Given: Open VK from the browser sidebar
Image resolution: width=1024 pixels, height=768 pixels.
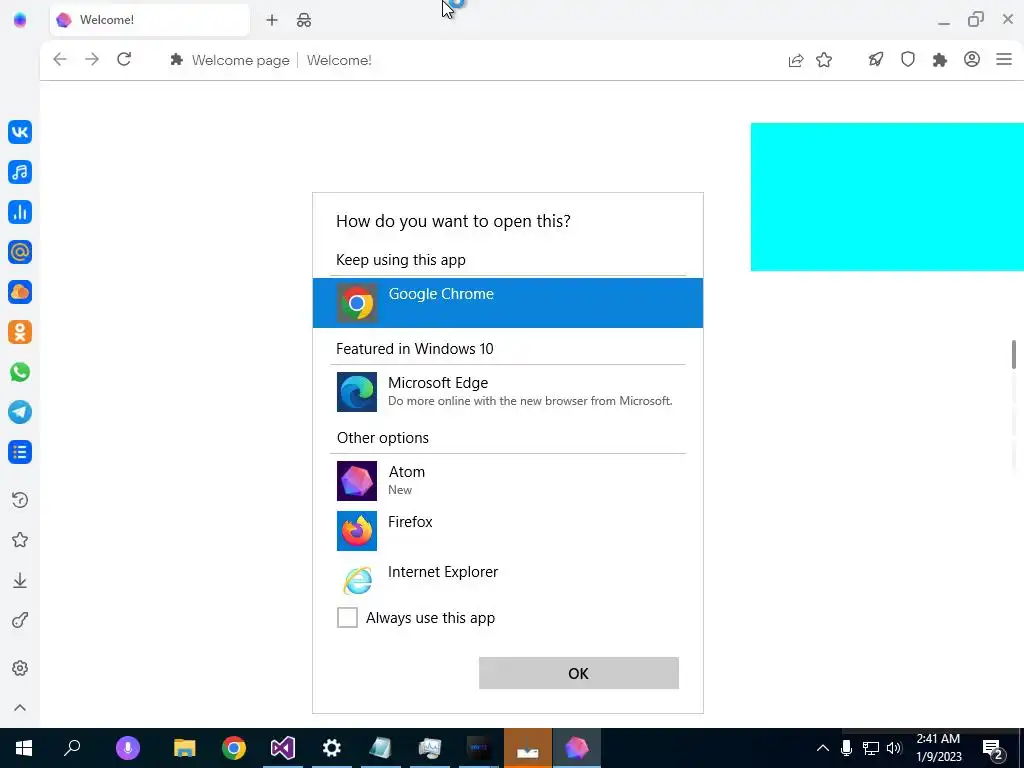Looking at the screenshot, I should [20, 132].
